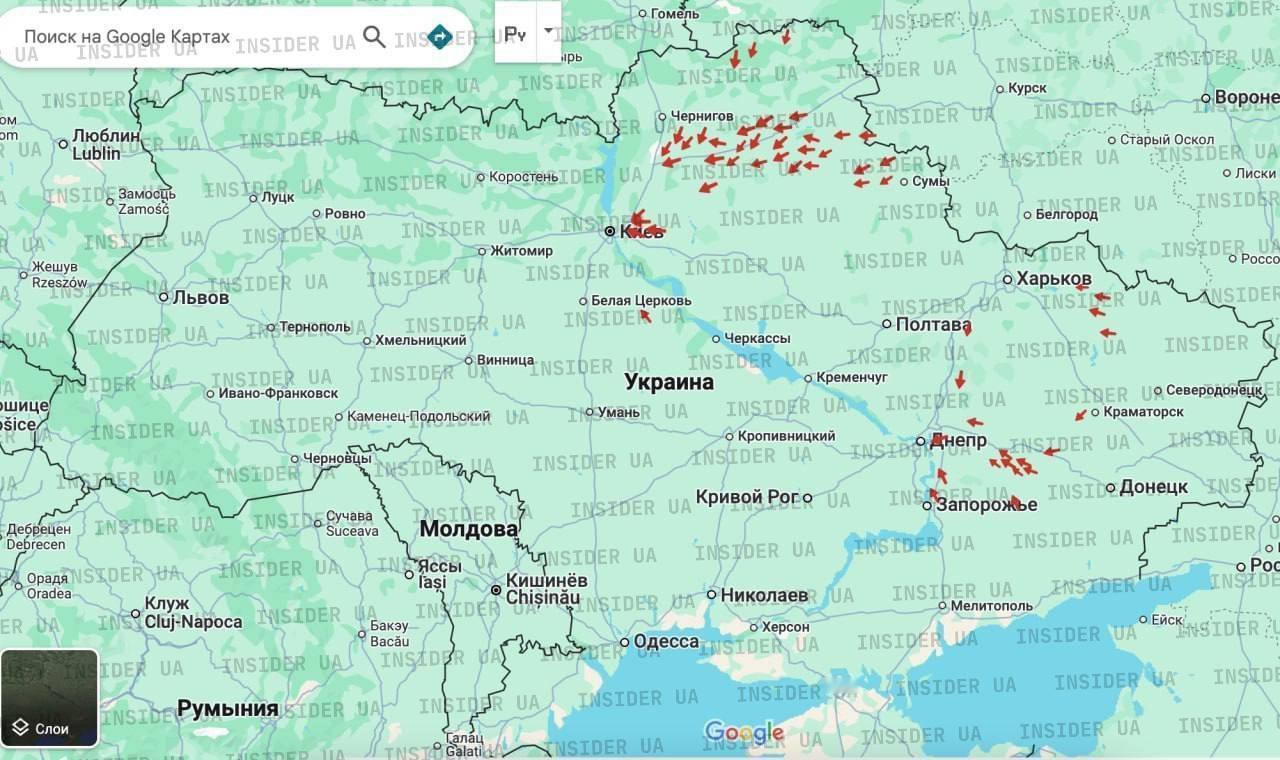
Task: Select the 'Запорожье' city label
Action: [986, 505]
